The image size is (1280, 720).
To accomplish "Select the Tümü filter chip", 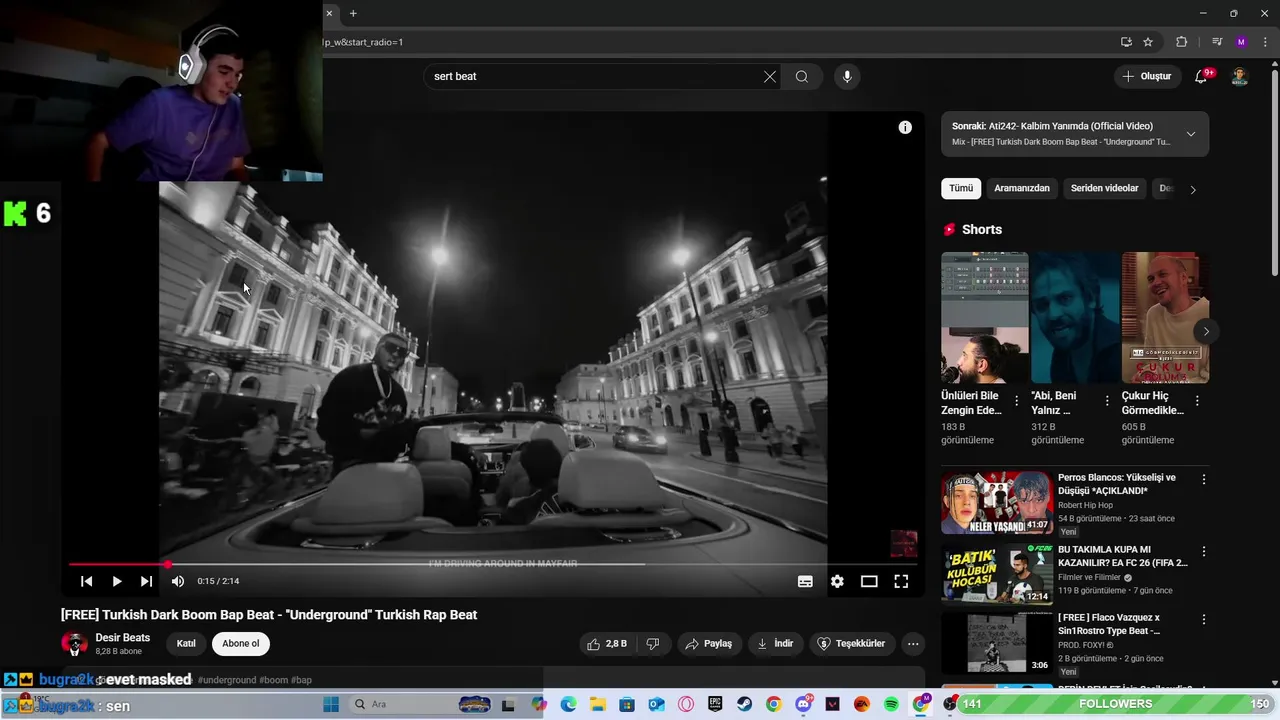I will coord(961,188).
